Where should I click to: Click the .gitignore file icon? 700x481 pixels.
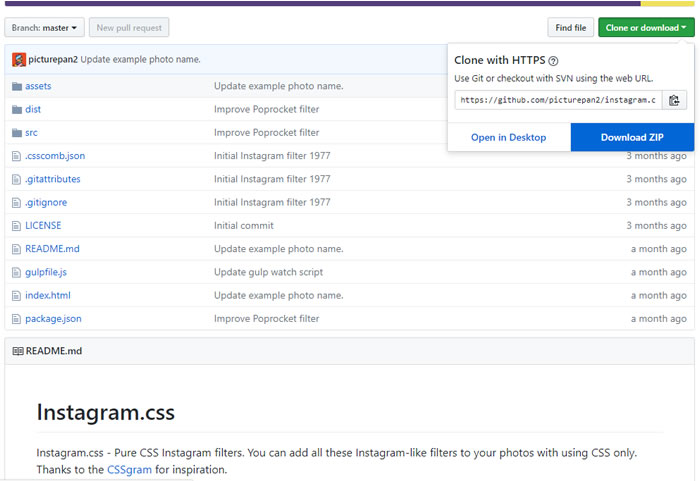(16, 202)
